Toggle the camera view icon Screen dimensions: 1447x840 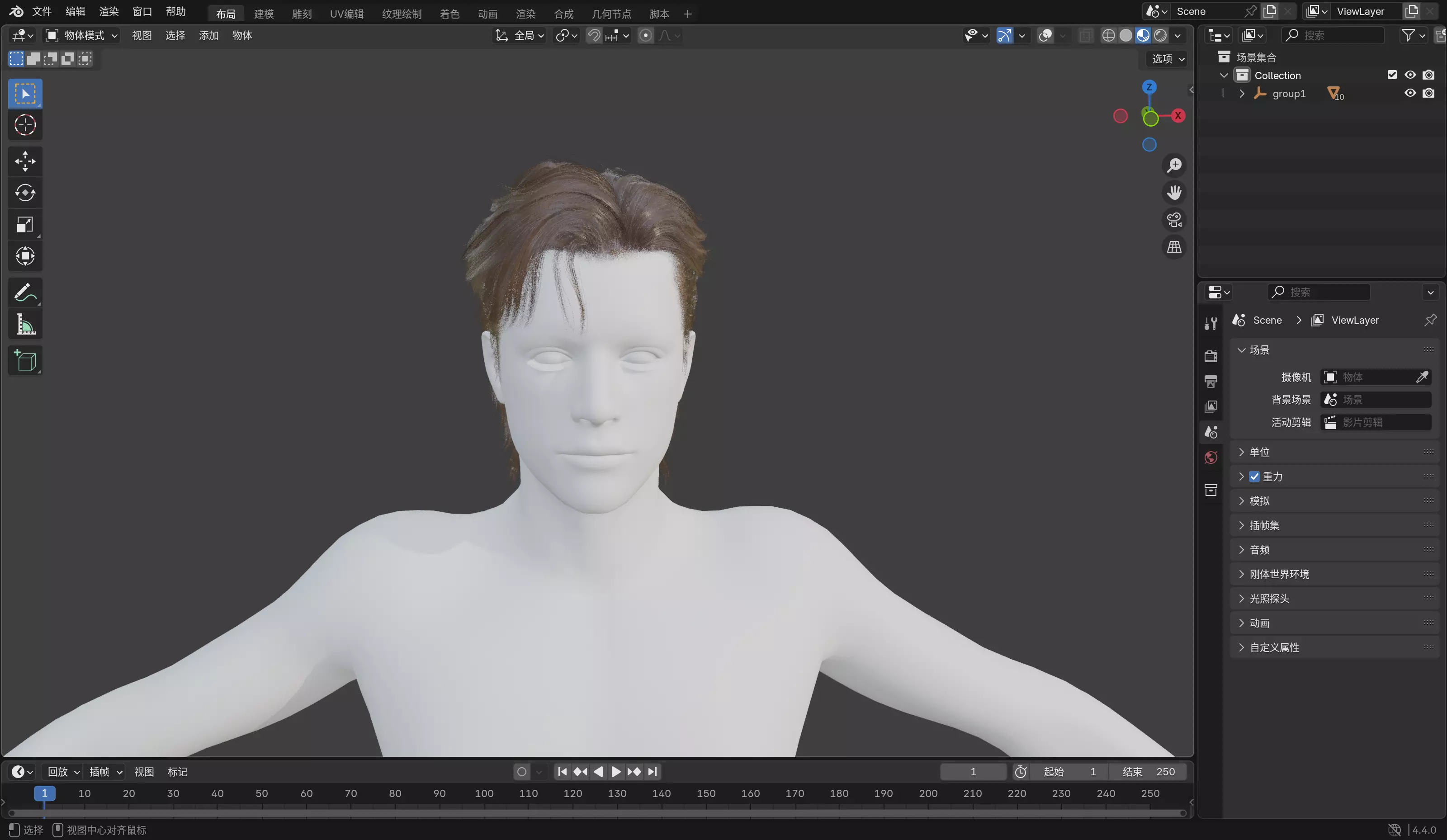coord(1174,220)
